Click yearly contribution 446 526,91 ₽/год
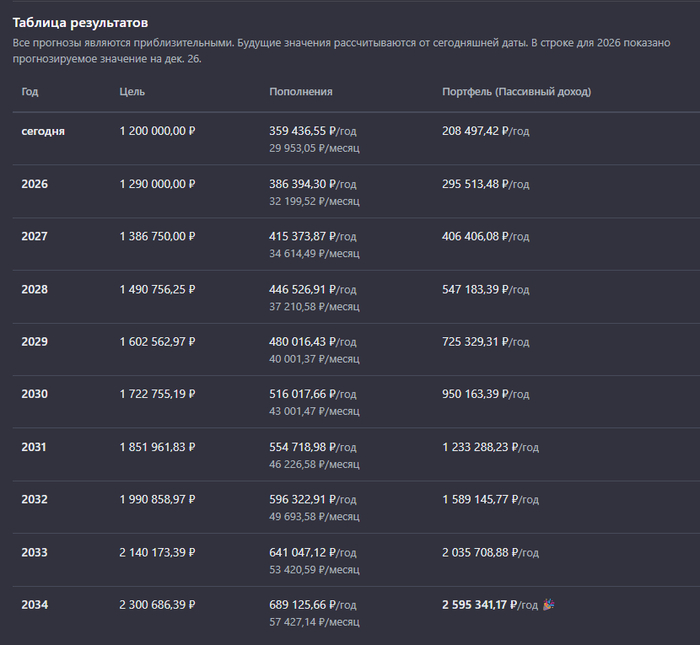 tap(312, 289)
